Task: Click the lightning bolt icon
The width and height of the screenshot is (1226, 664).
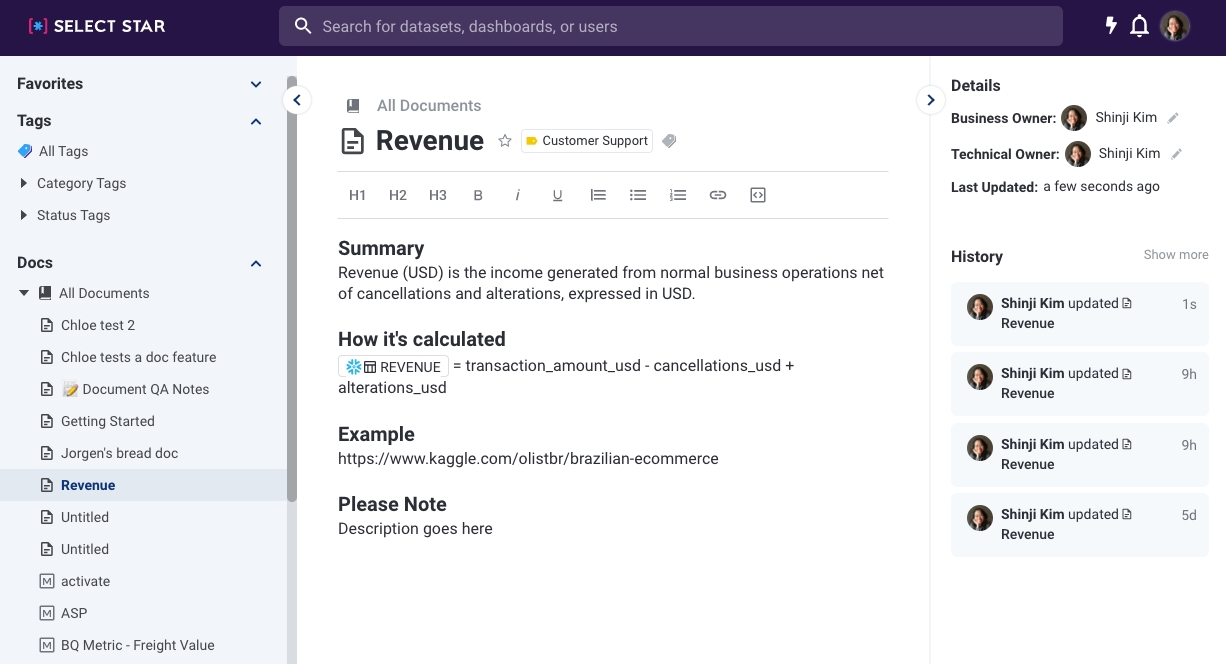Action: point(1110,26)
